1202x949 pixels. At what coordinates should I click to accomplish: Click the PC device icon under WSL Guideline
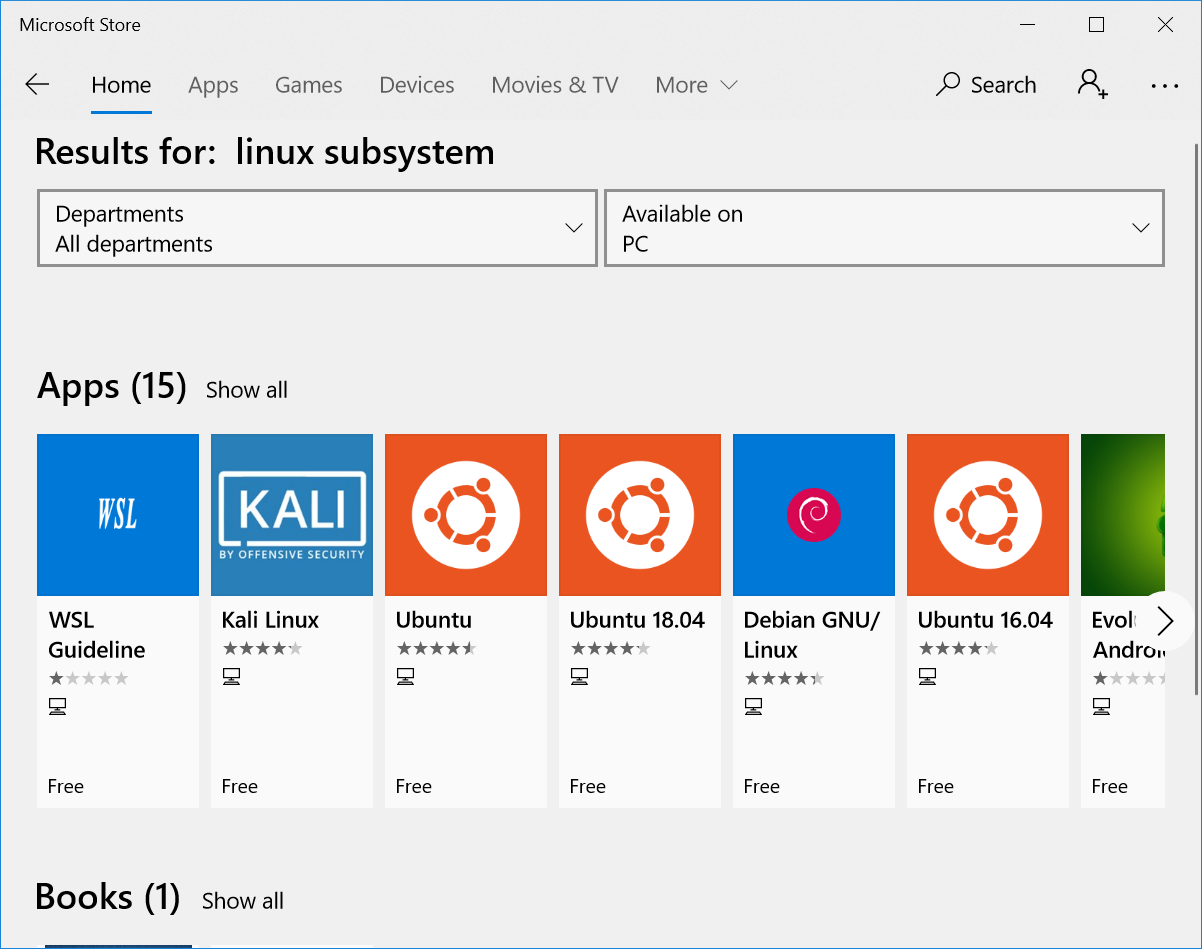point(57,708)
